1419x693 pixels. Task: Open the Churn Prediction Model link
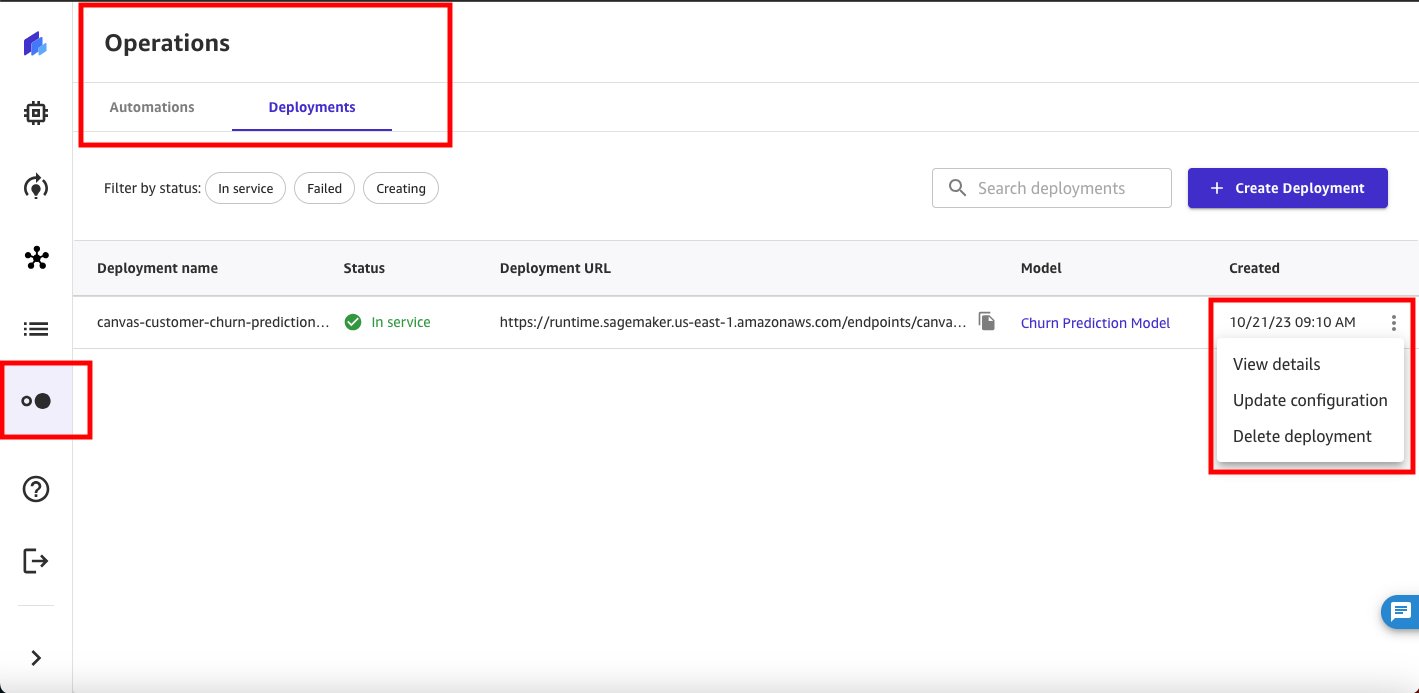(1095, 323)
